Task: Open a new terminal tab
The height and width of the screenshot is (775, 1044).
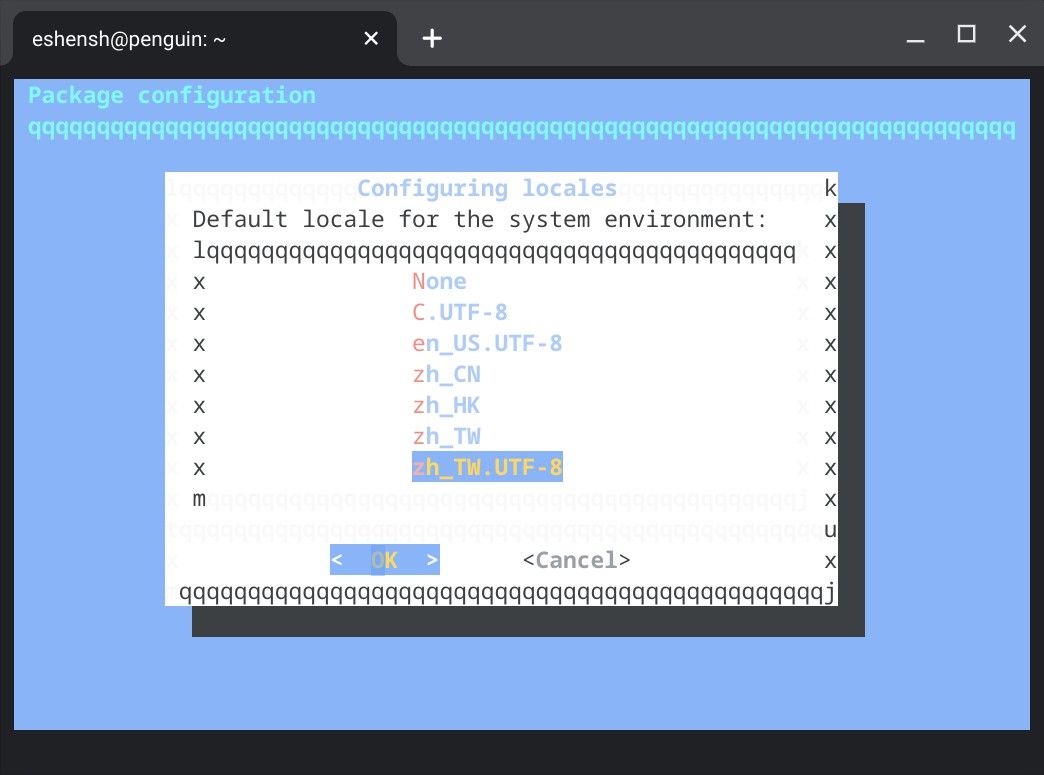Action: [431, 38]
